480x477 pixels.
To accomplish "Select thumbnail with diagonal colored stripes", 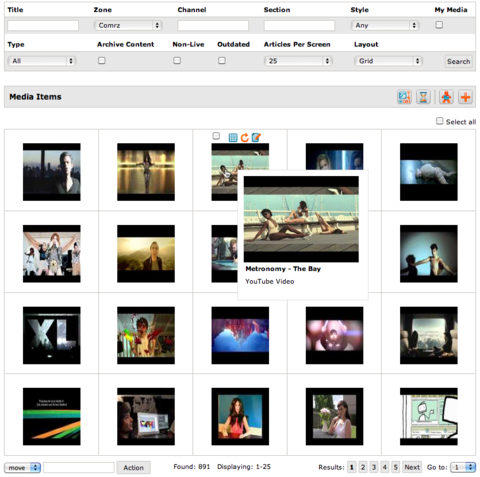I will 52,417.
